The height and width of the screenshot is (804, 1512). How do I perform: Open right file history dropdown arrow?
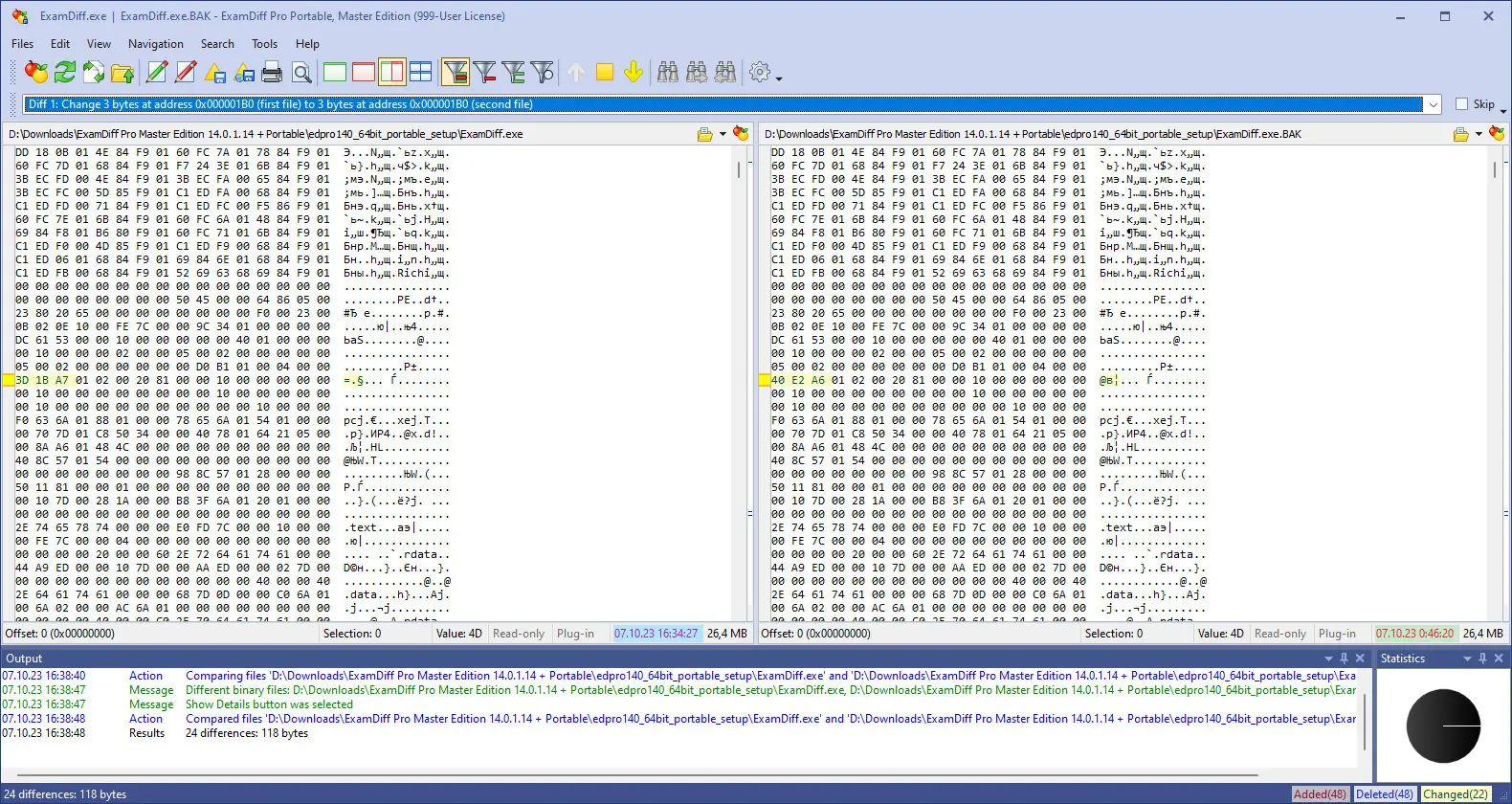[1479, 134]
